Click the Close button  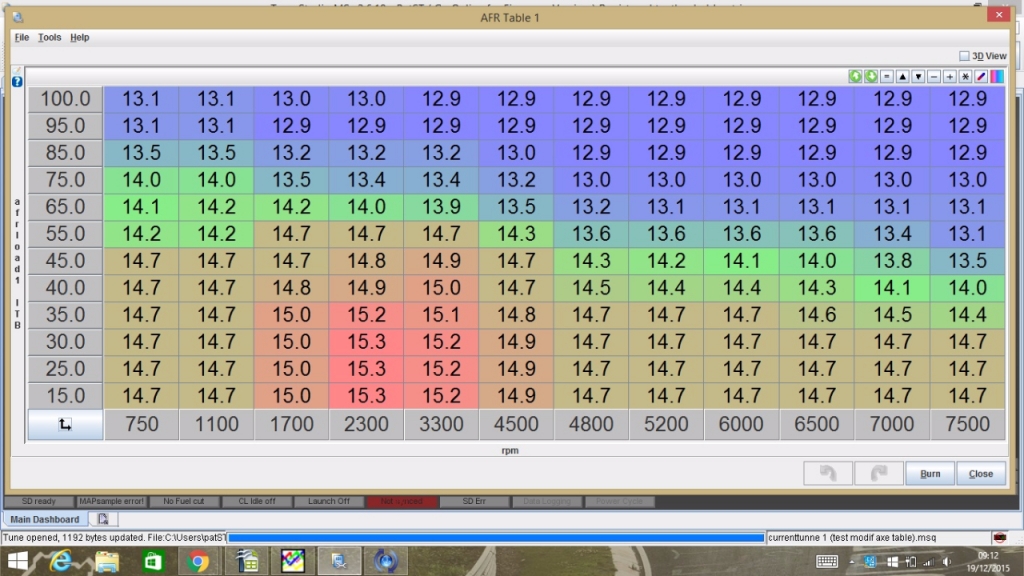[x=981, y=473]
